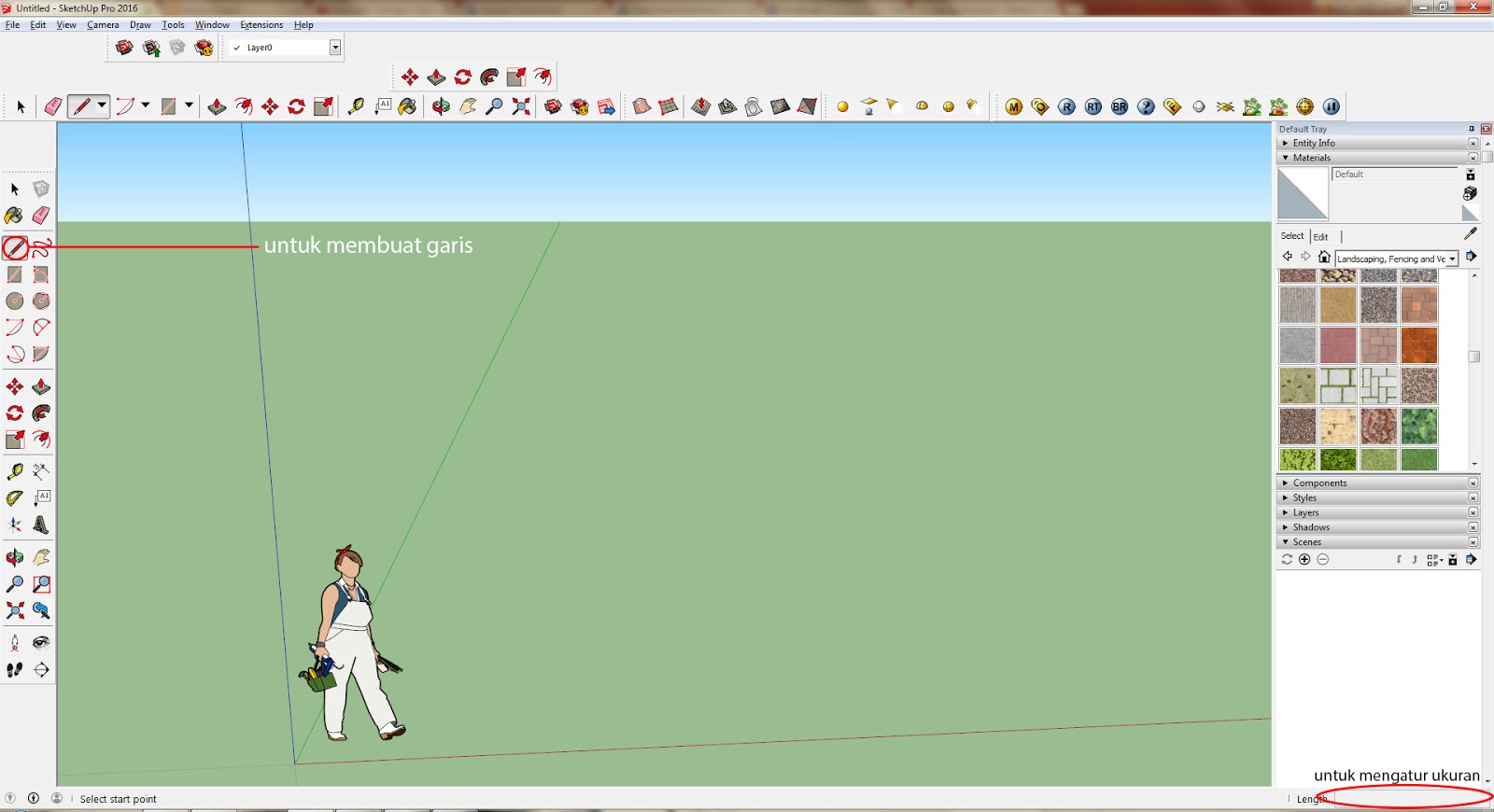Screen dimensions: 1494x812
Task: Toggle Show Details in Scenes panel
Action: pos(1453,559)
